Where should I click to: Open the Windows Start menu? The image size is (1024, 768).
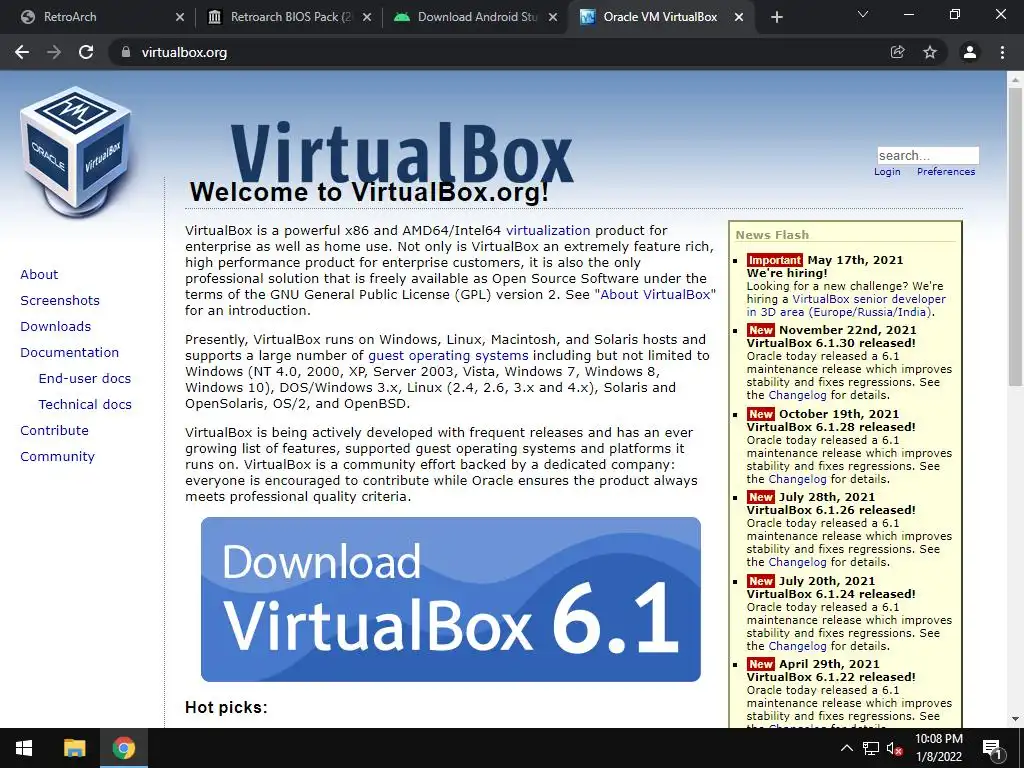coord(24,748)
